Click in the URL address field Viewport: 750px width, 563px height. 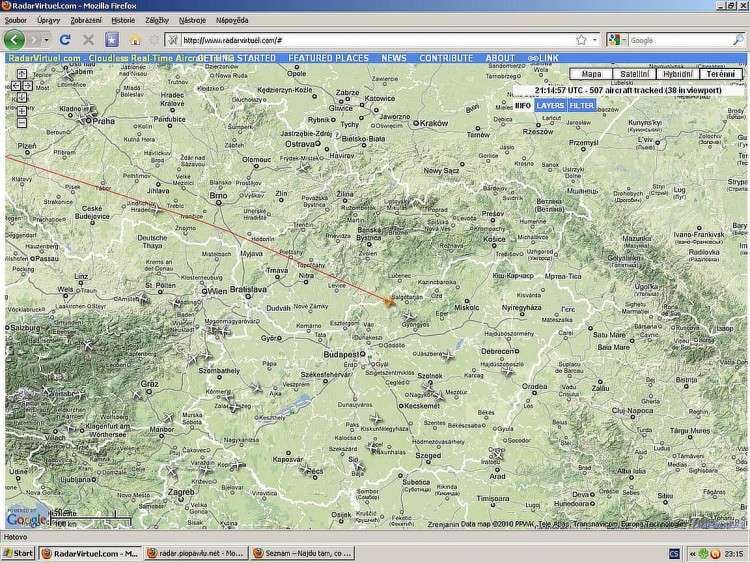pos(378,40)
